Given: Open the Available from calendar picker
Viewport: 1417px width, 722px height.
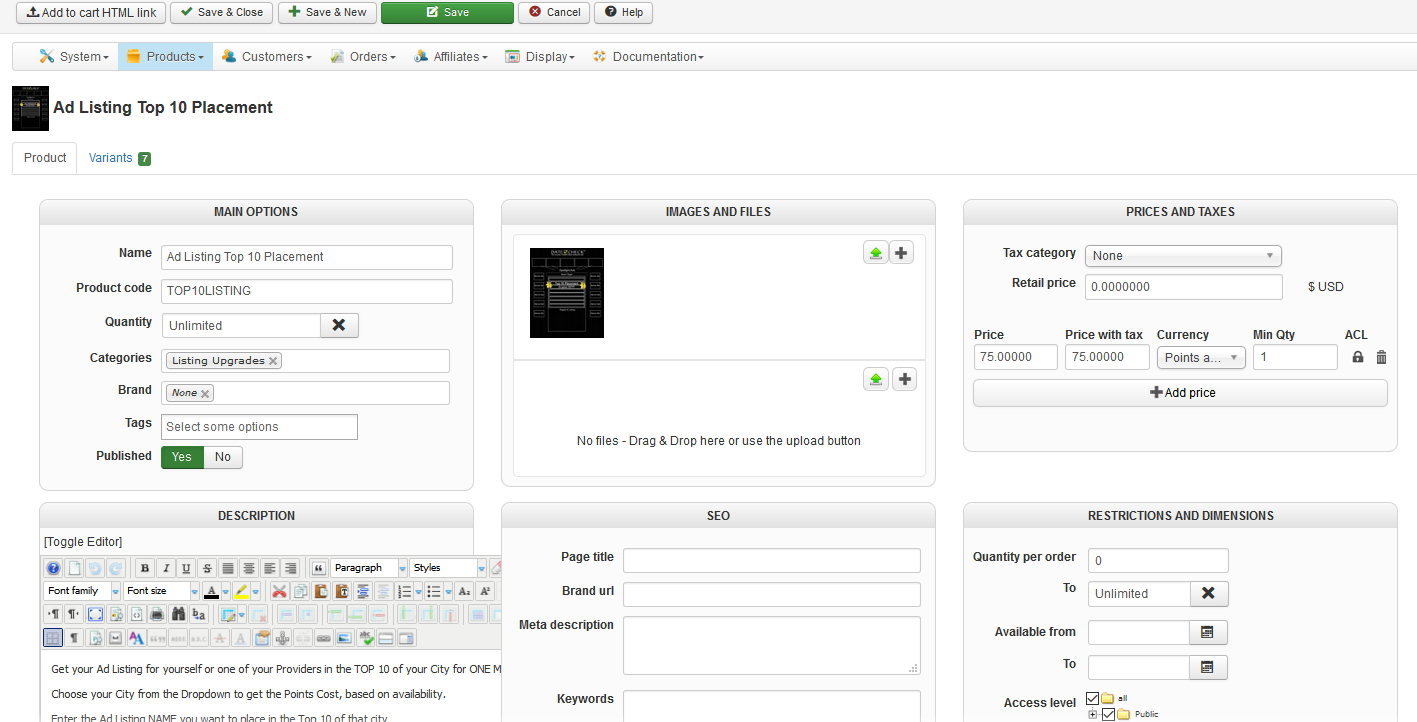Looking at the screenshot, I should [1207, 632].
